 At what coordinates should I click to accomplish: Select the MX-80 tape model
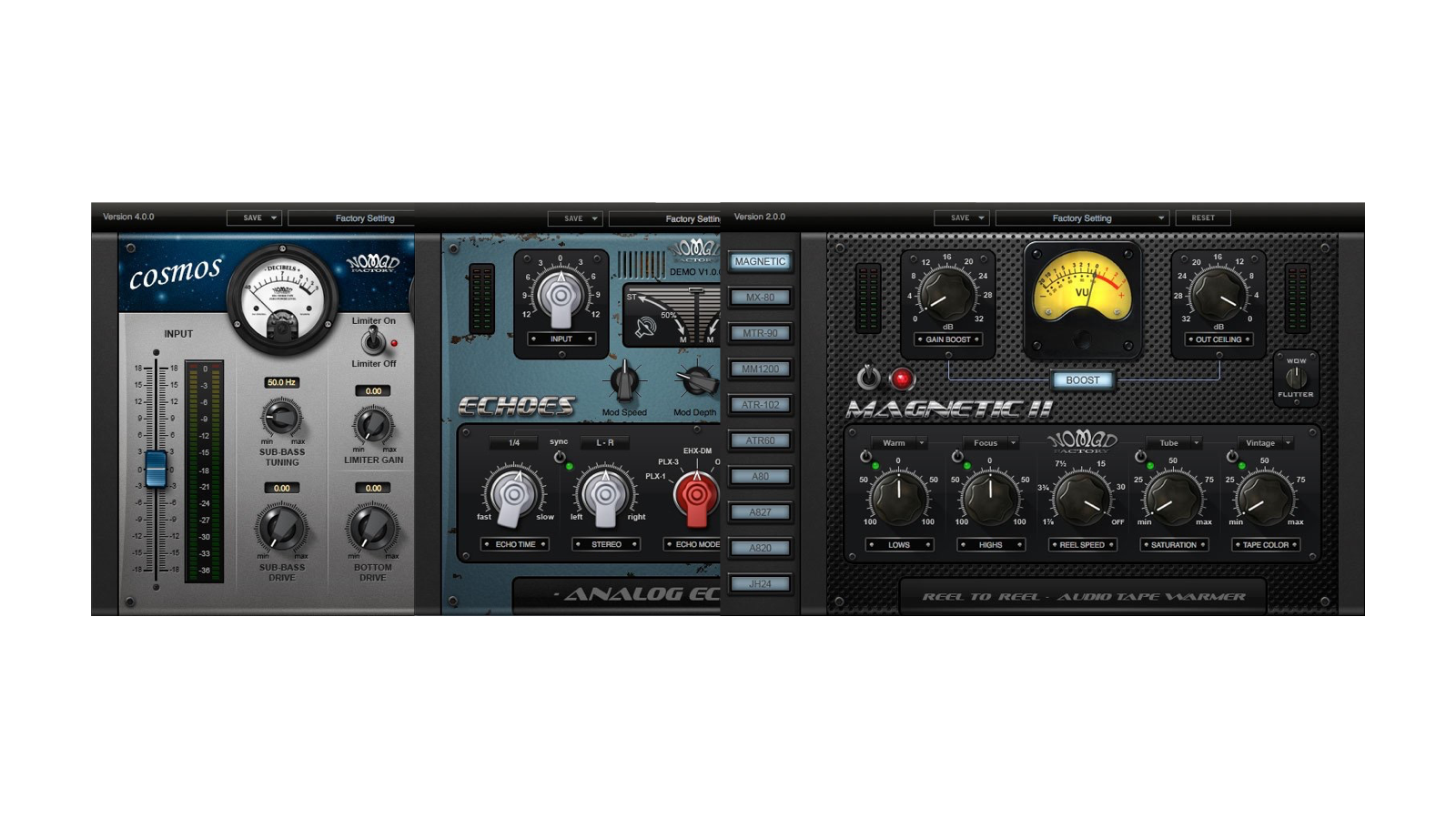(760, 298)
